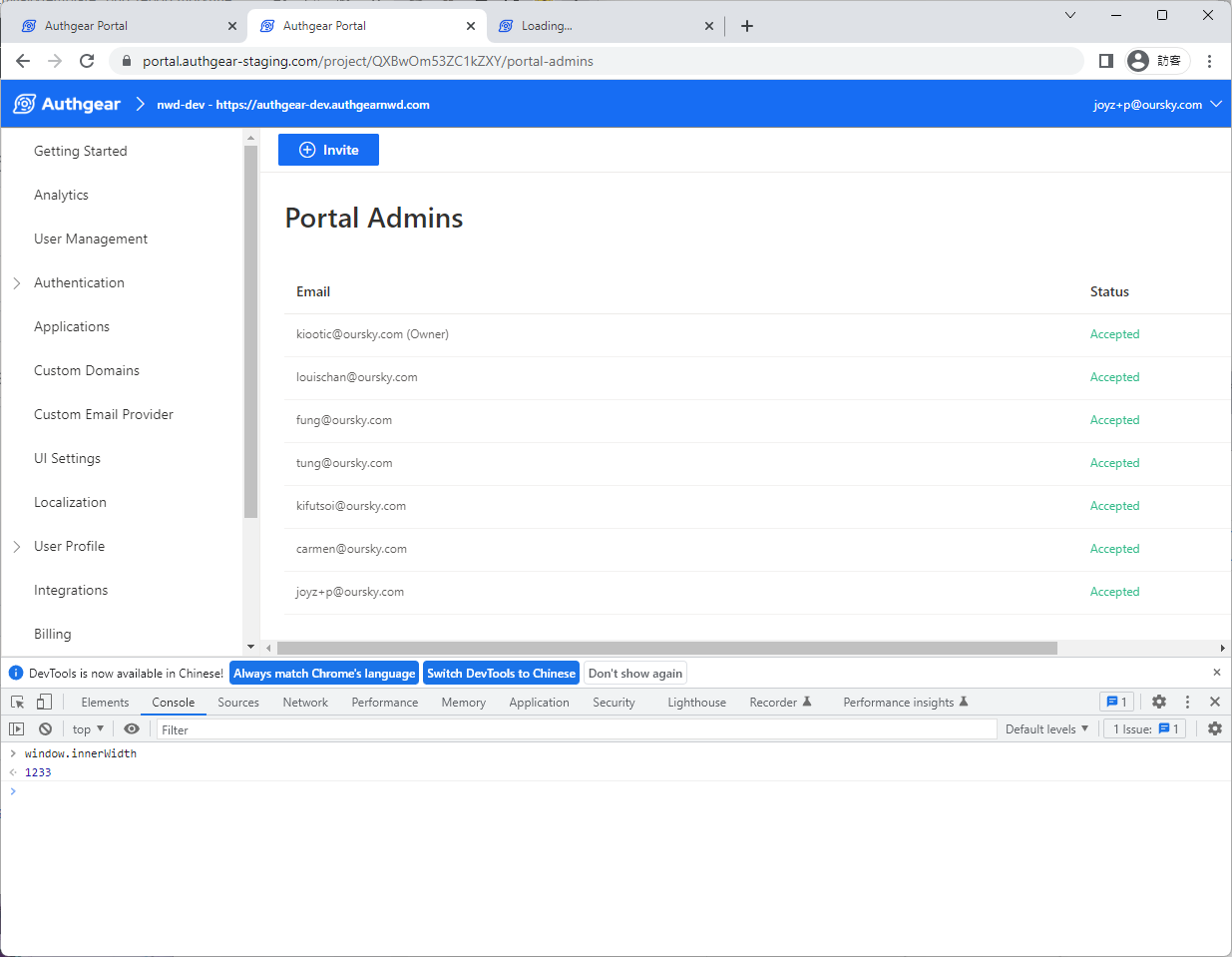Switch to the Elements tab

pyautogui.click(x=105, y=702)
